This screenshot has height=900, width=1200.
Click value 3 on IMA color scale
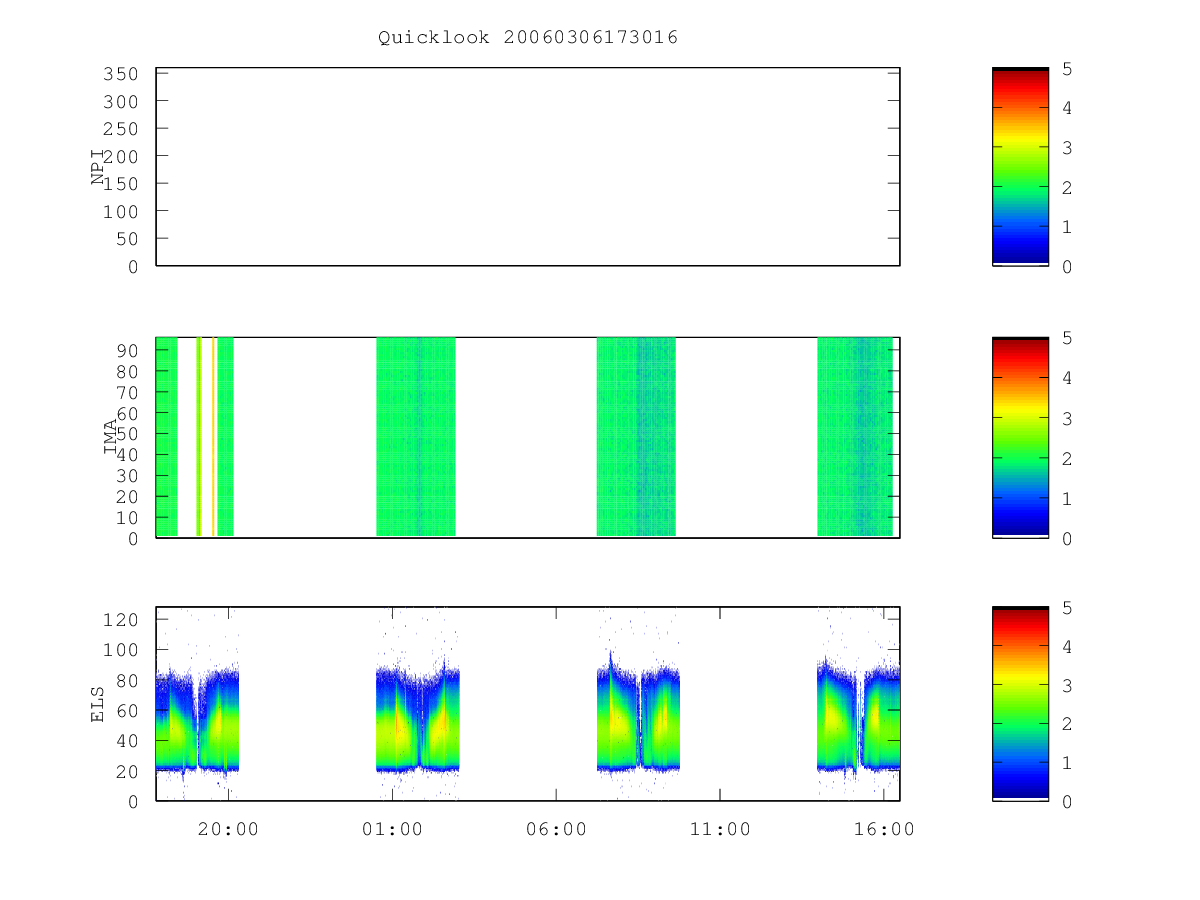coord(1068,418)
